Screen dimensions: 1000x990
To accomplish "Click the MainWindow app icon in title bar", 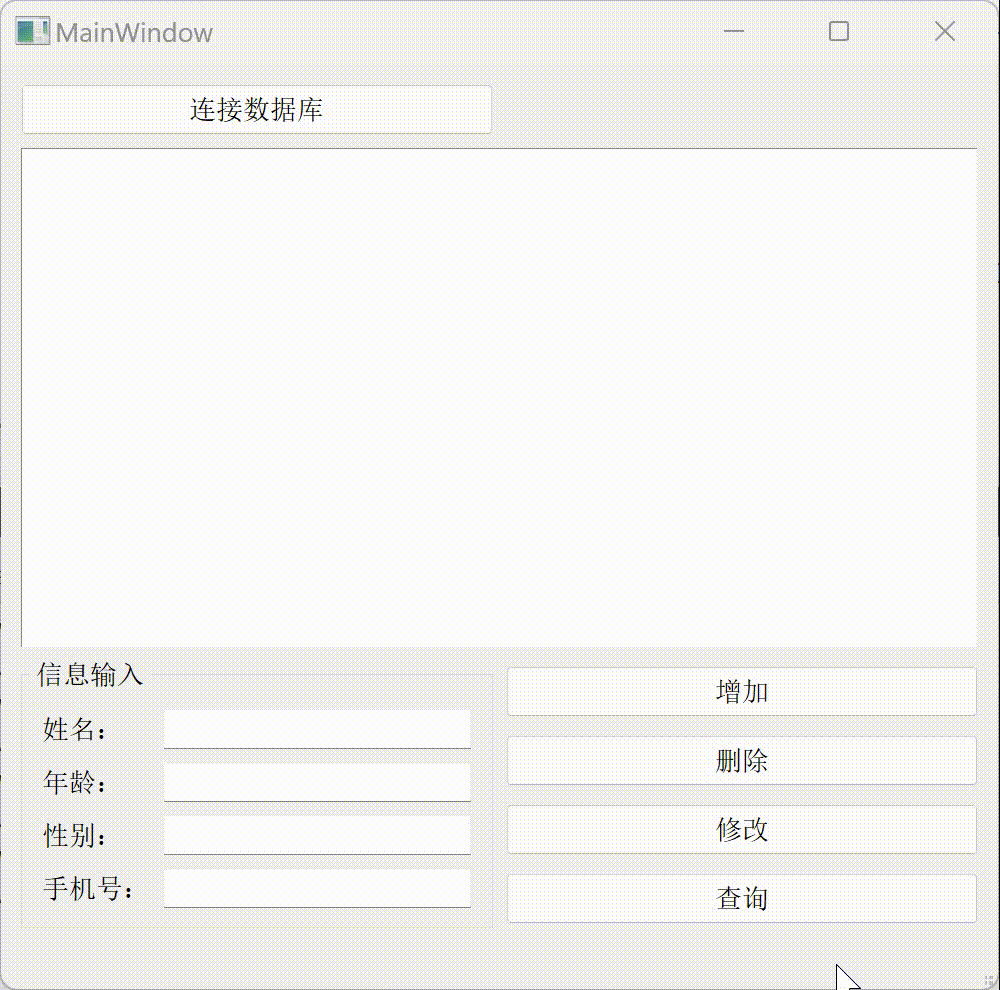I will point(33,31).
